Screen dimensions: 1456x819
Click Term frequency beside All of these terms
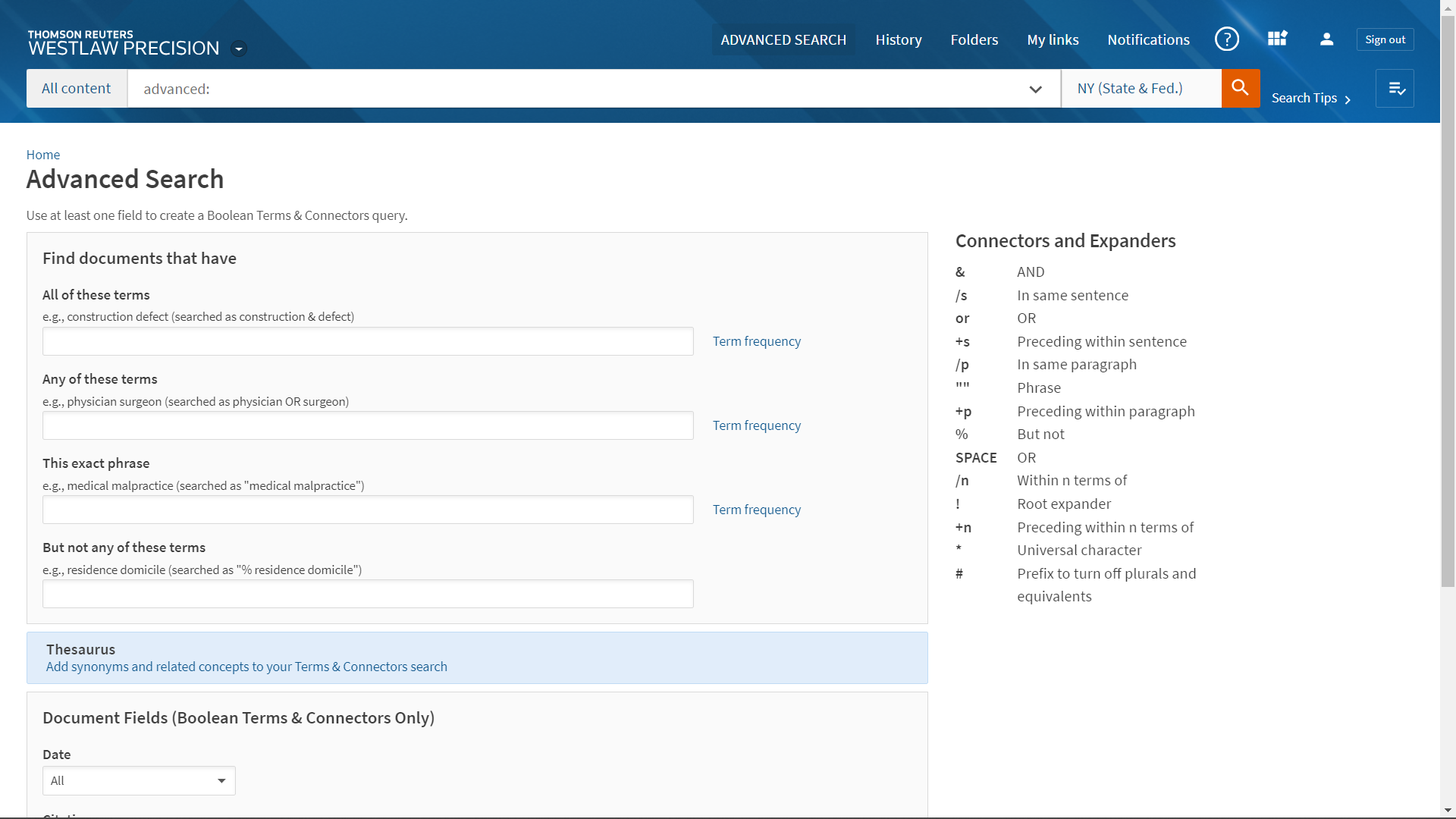756,341
